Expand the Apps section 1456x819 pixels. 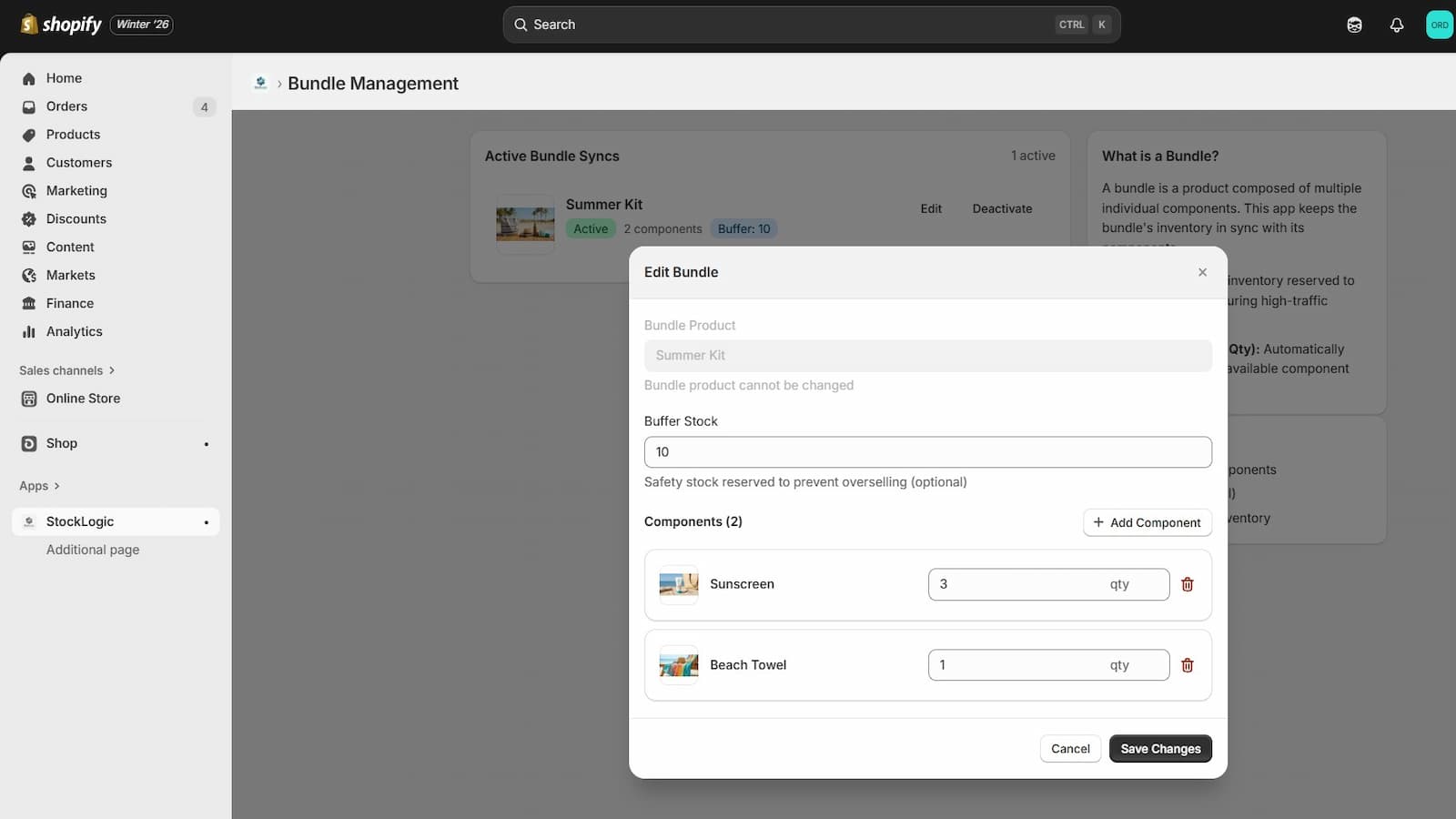coord(39,486)
